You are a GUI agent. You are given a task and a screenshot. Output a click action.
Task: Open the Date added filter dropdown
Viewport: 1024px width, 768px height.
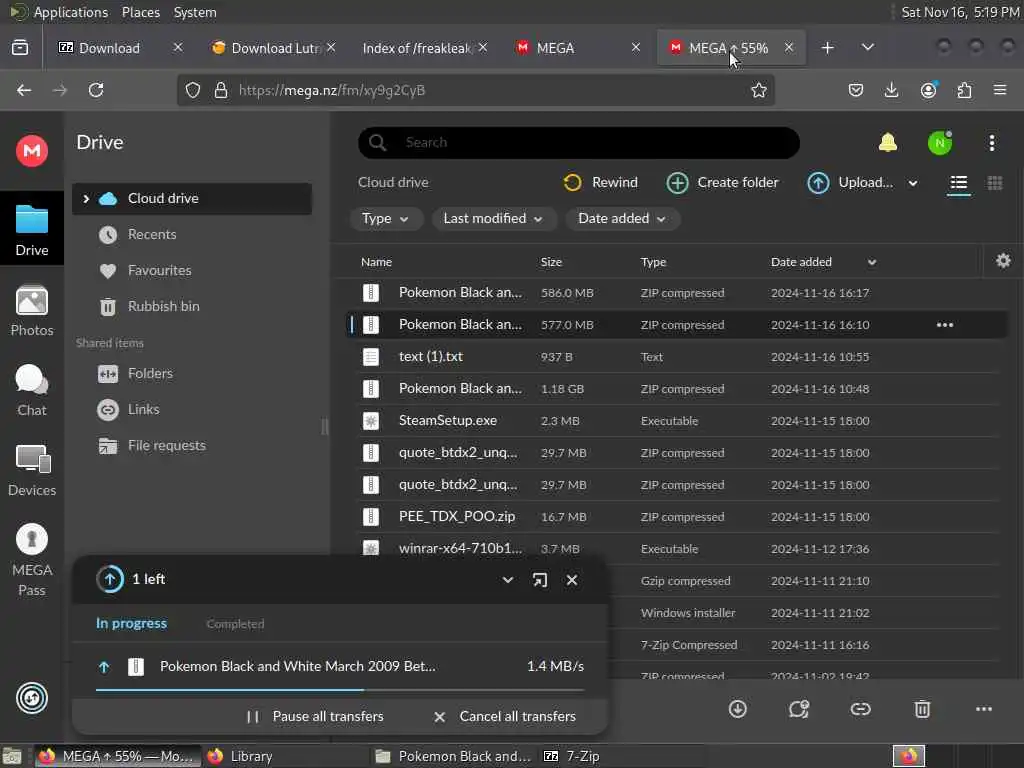pyautogui.click(x=622, y=219)
